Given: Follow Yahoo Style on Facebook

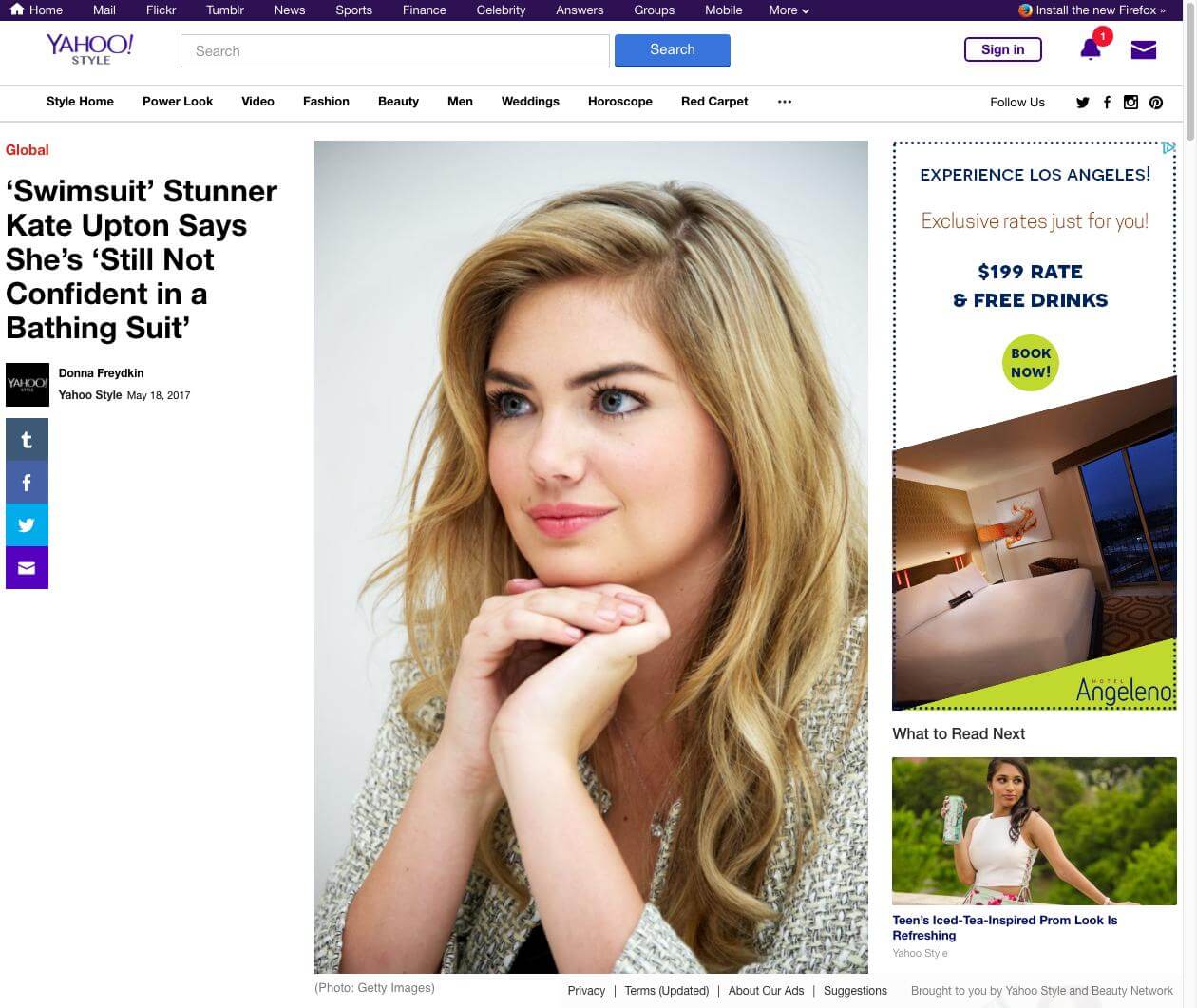Looking at the screenshot, I should (x=1107, y=102).
